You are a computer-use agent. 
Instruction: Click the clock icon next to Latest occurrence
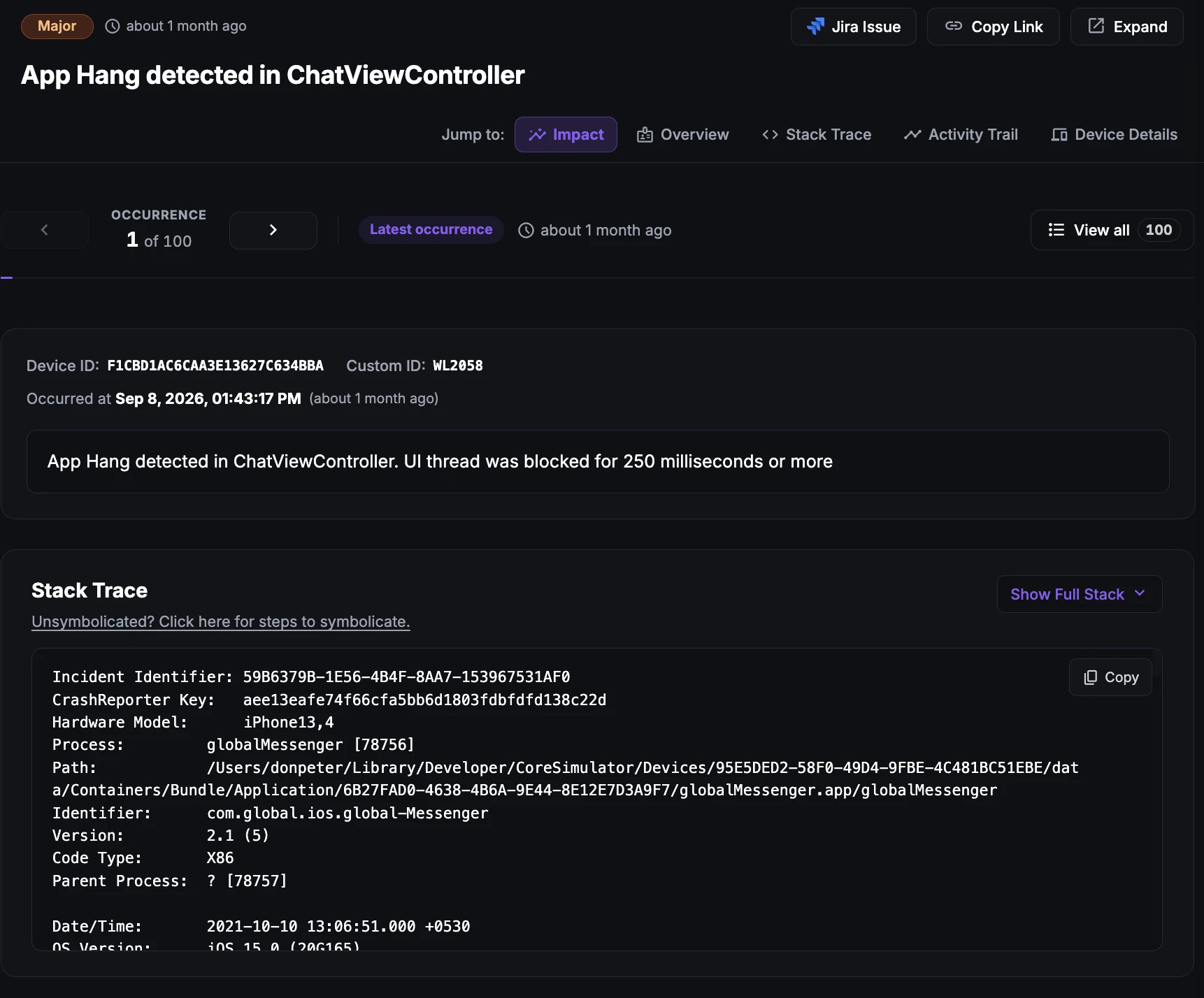point(526,230)
